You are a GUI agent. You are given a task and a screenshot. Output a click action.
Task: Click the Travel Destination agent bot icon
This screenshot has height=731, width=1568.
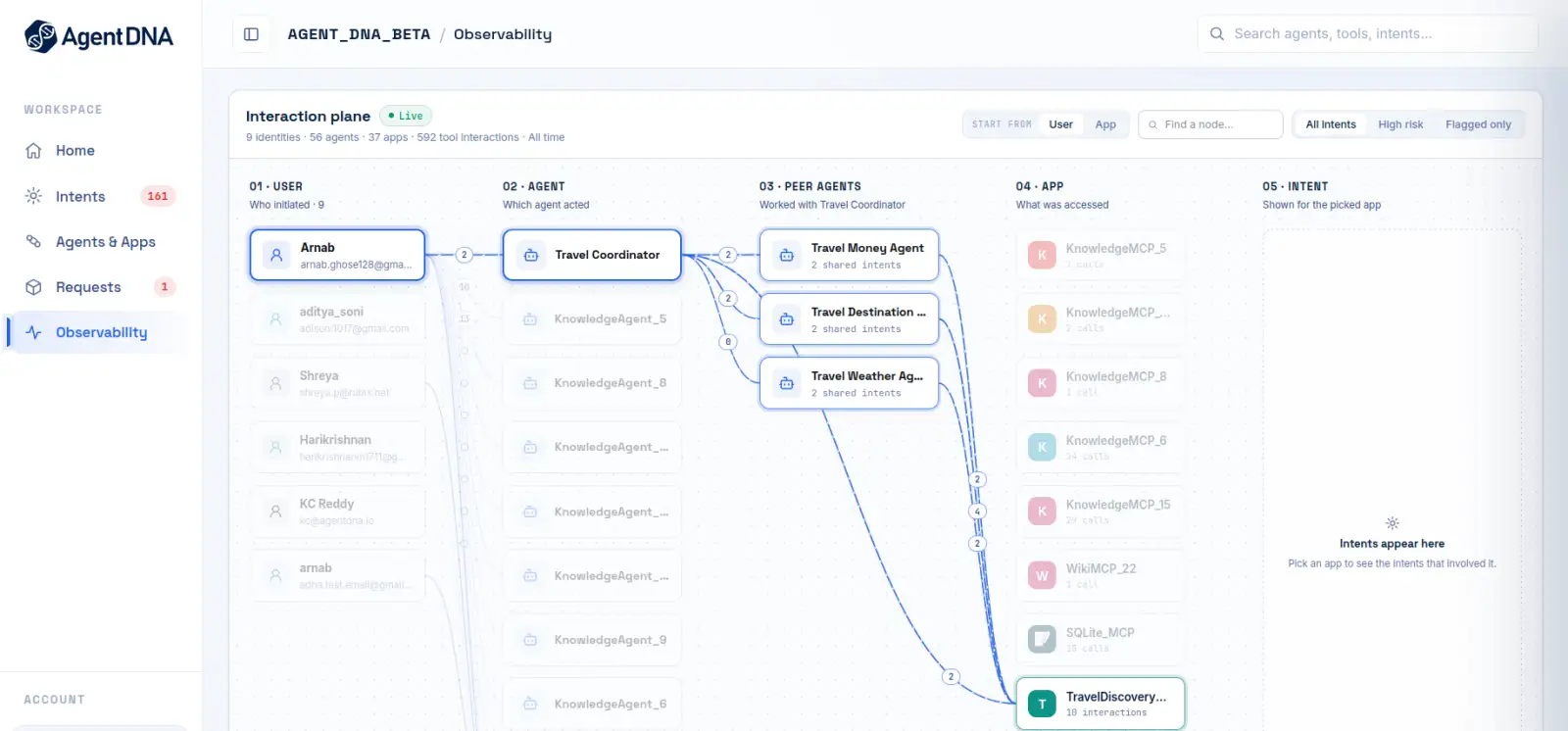click(786, 319)
